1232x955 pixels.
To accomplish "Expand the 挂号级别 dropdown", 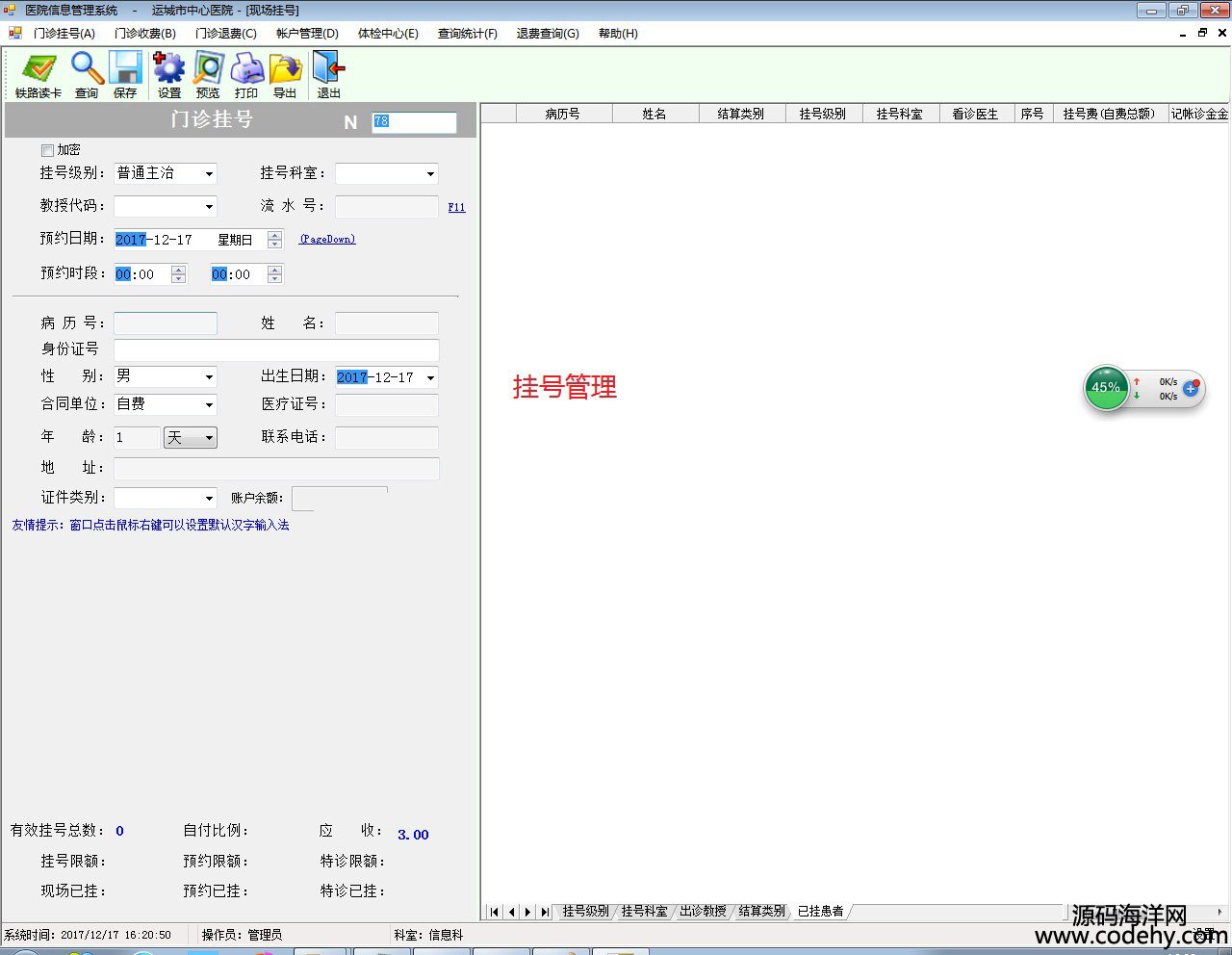I will tap(209, 174).
